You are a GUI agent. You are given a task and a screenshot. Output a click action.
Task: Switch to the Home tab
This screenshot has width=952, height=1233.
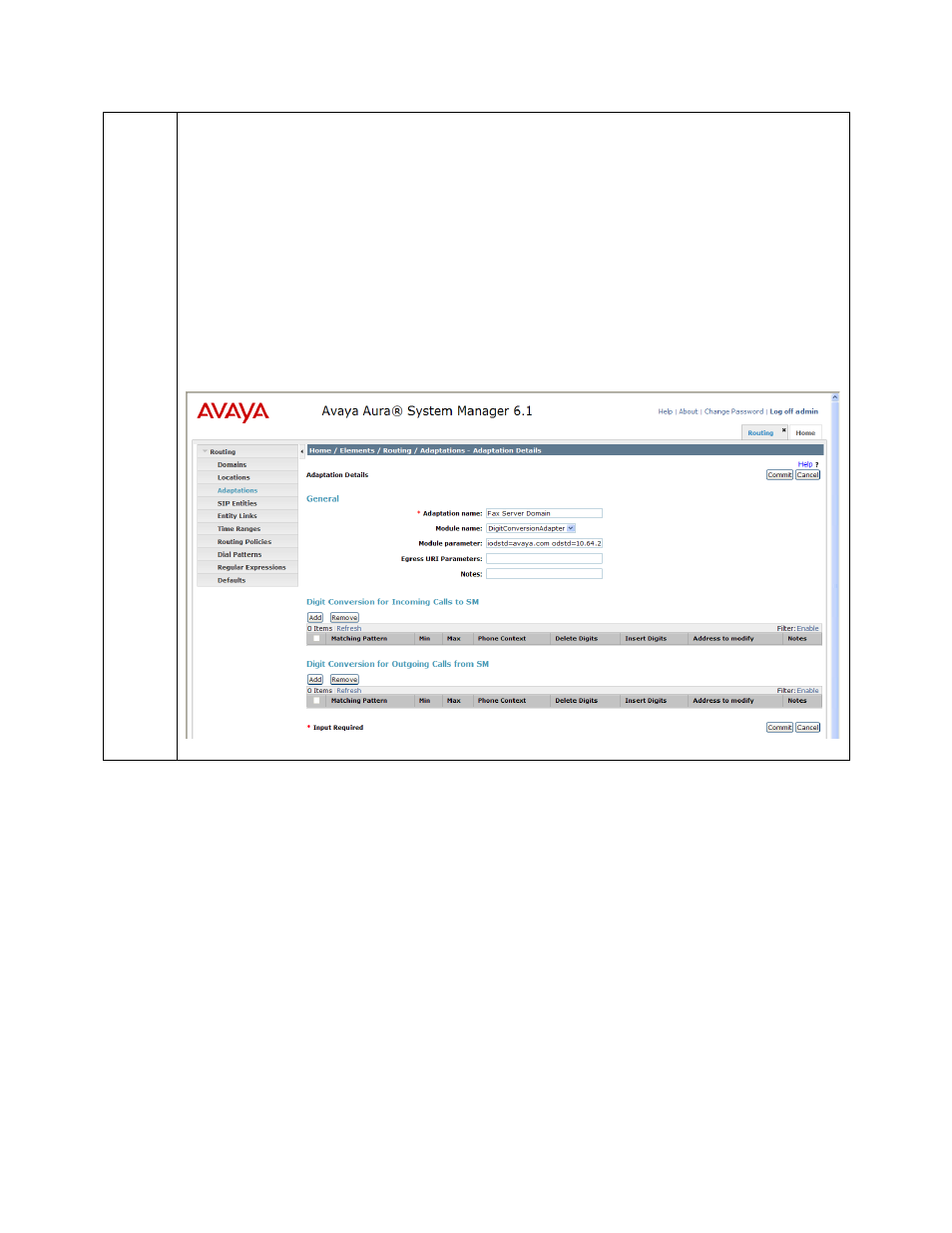pos(805,433)
